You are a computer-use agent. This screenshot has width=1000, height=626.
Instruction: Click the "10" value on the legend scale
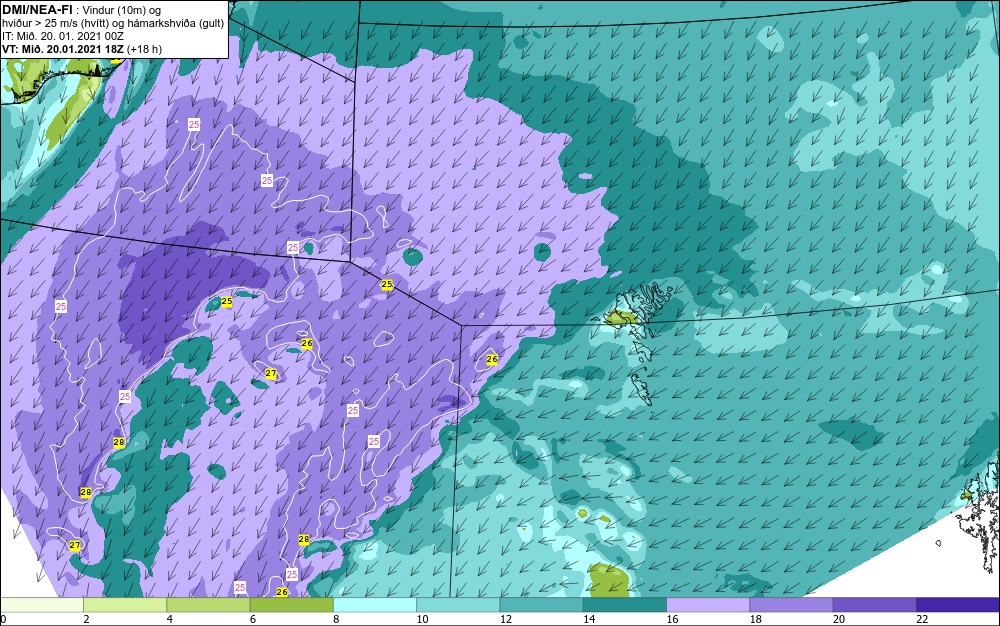point(422,619)
